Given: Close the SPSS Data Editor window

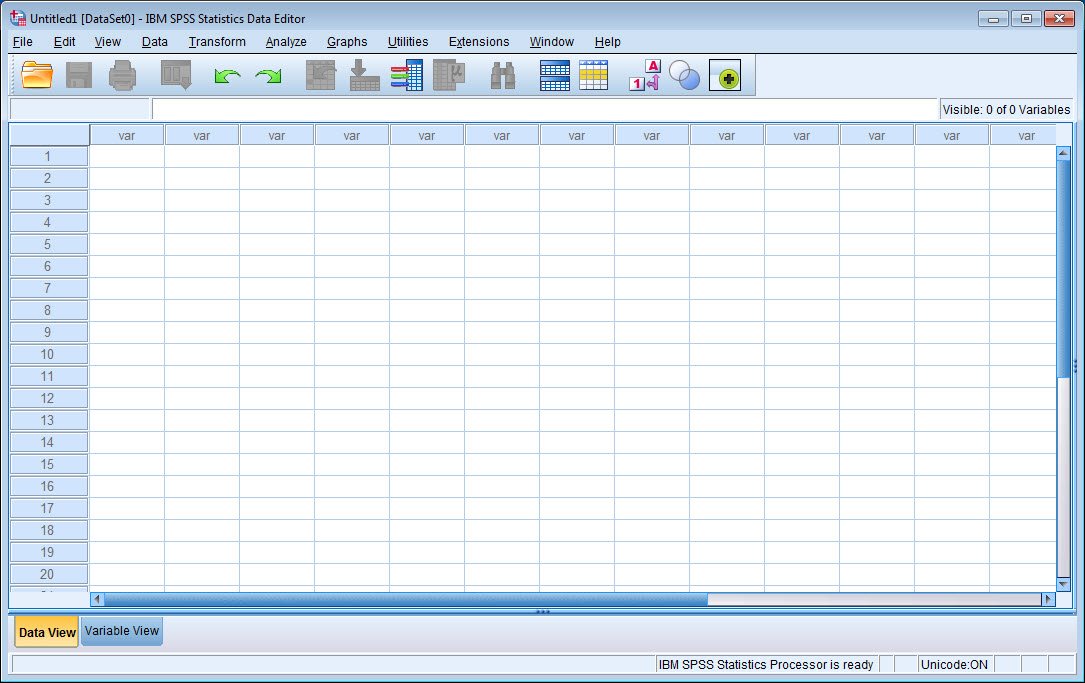Looking at the screenshot, I should click(1059, 19).
